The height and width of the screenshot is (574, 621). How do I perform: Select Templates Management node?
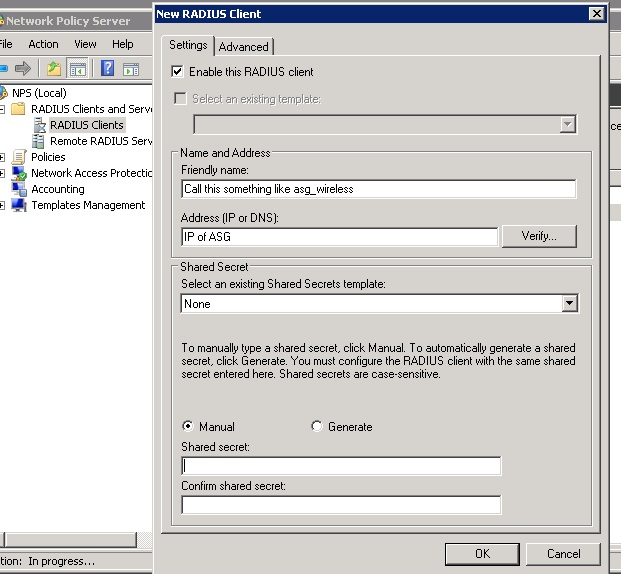(88, 205)
